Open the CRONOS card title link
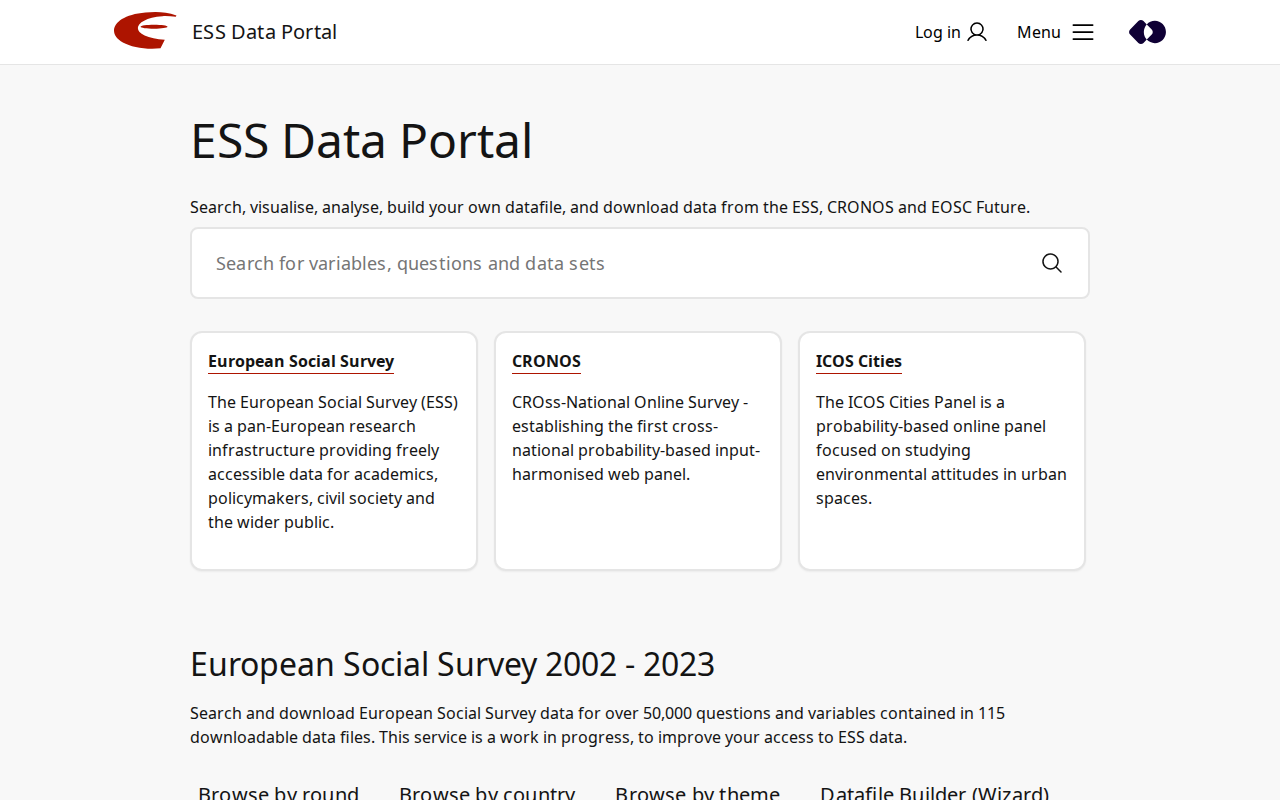Viewport: 1280px width, 800px height. [x=546, y=361]
